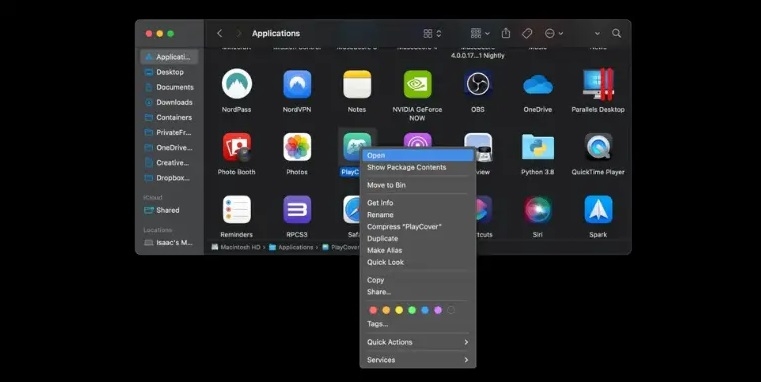Select the NordVPN app icon

tap(297, 84)
